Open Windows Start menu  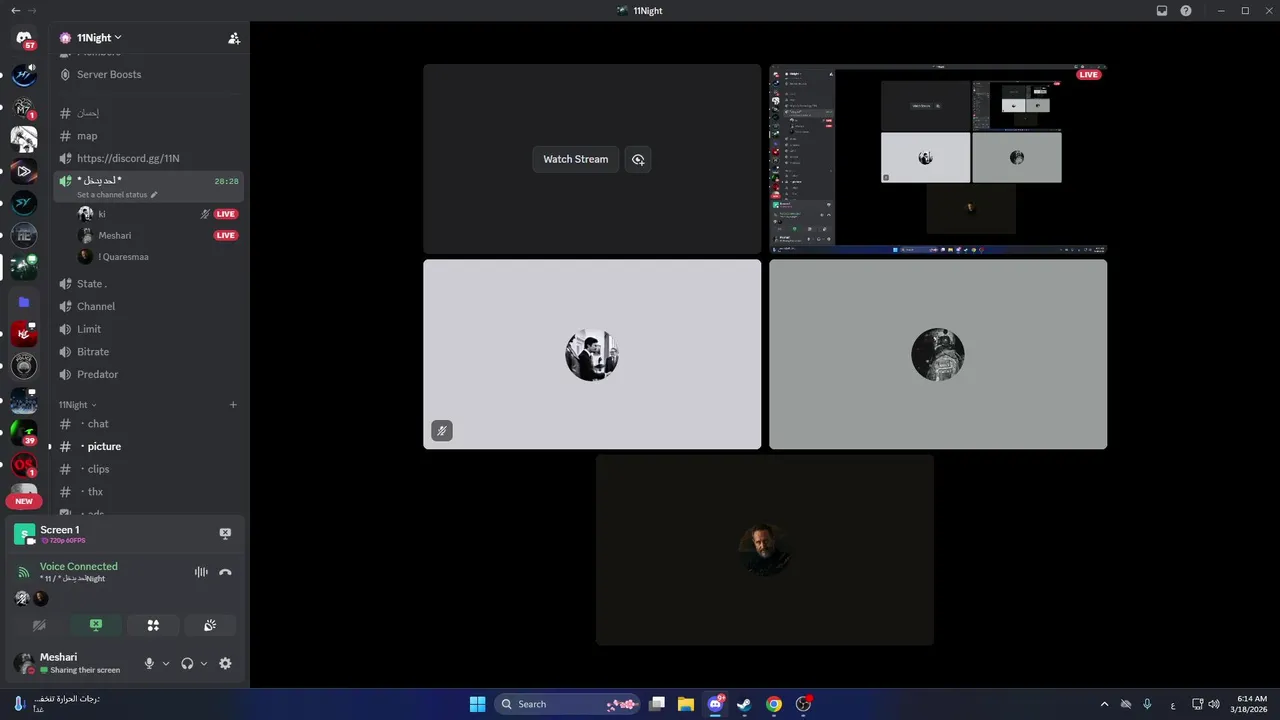tap(478, 704)
